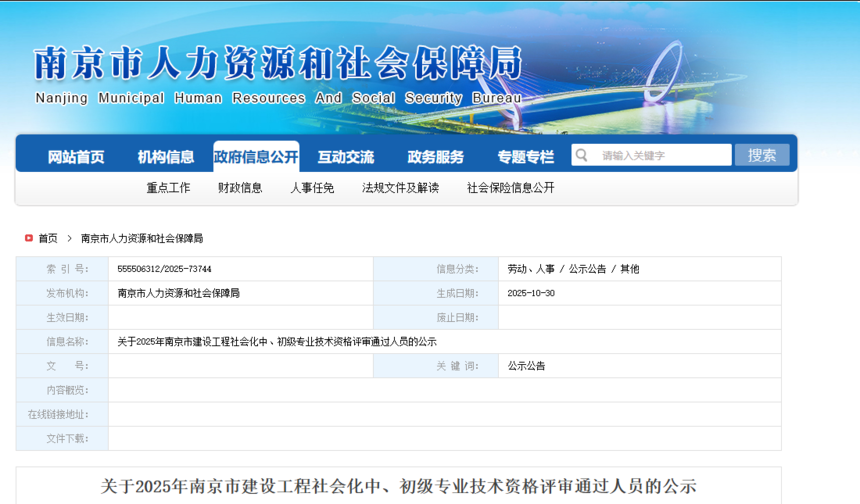Click the 关键词 label cell

436,366
